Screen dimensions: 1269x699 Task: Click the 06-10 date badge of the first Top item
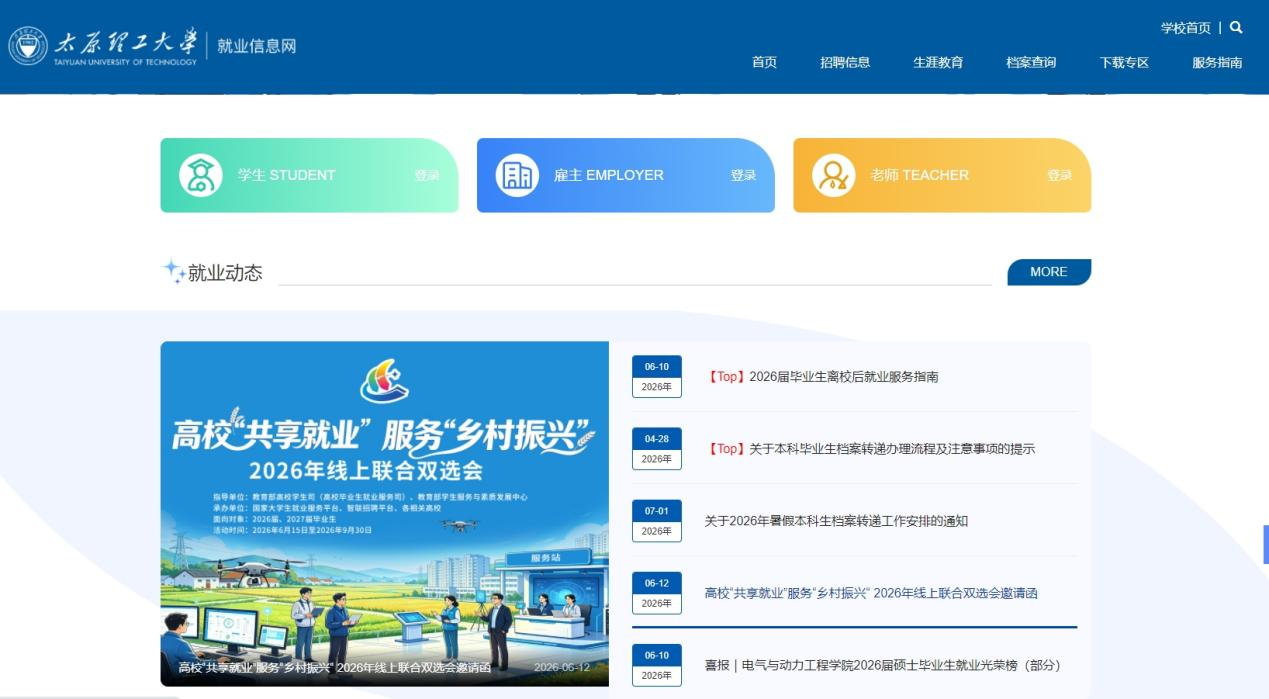(x=657, y=377)
